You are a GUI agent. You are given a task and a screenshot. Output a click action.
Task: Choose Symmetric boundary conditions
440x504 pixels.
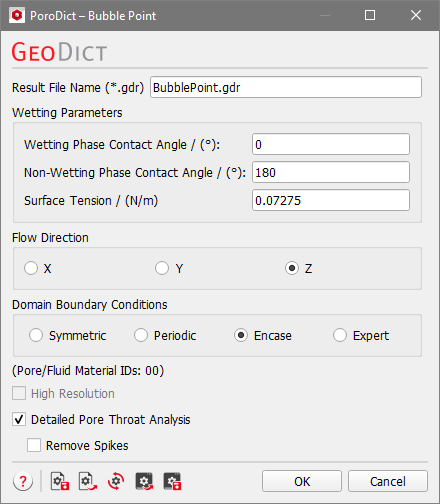pos(36,335)
